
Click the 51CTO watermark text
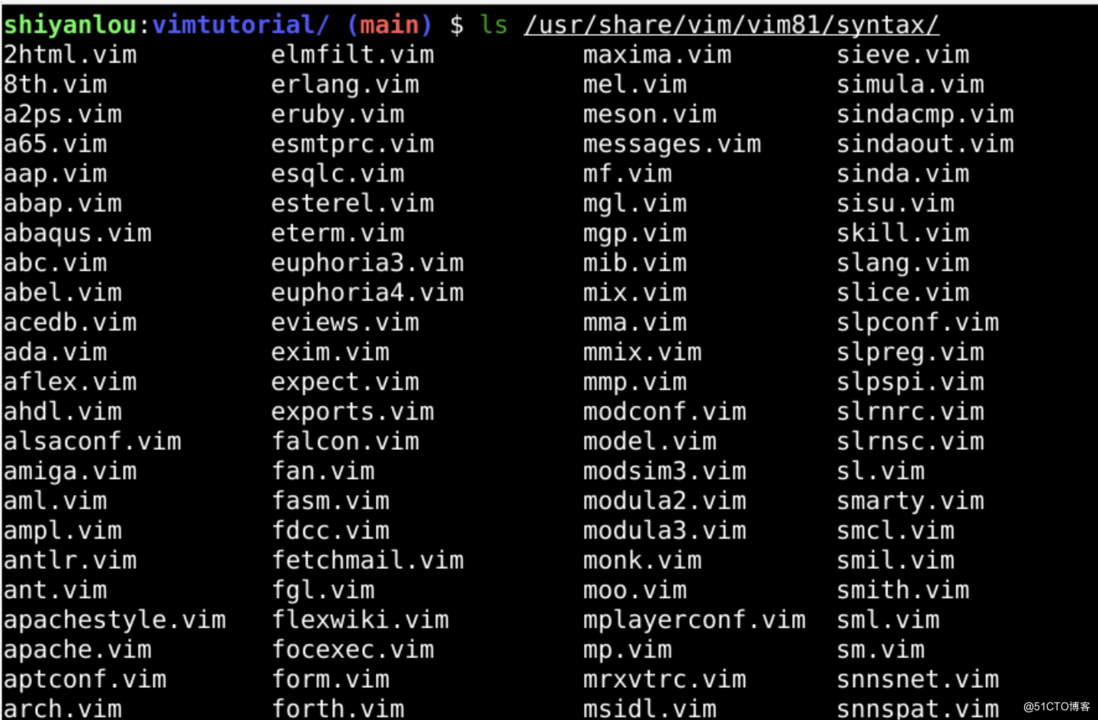[1057, 707]
